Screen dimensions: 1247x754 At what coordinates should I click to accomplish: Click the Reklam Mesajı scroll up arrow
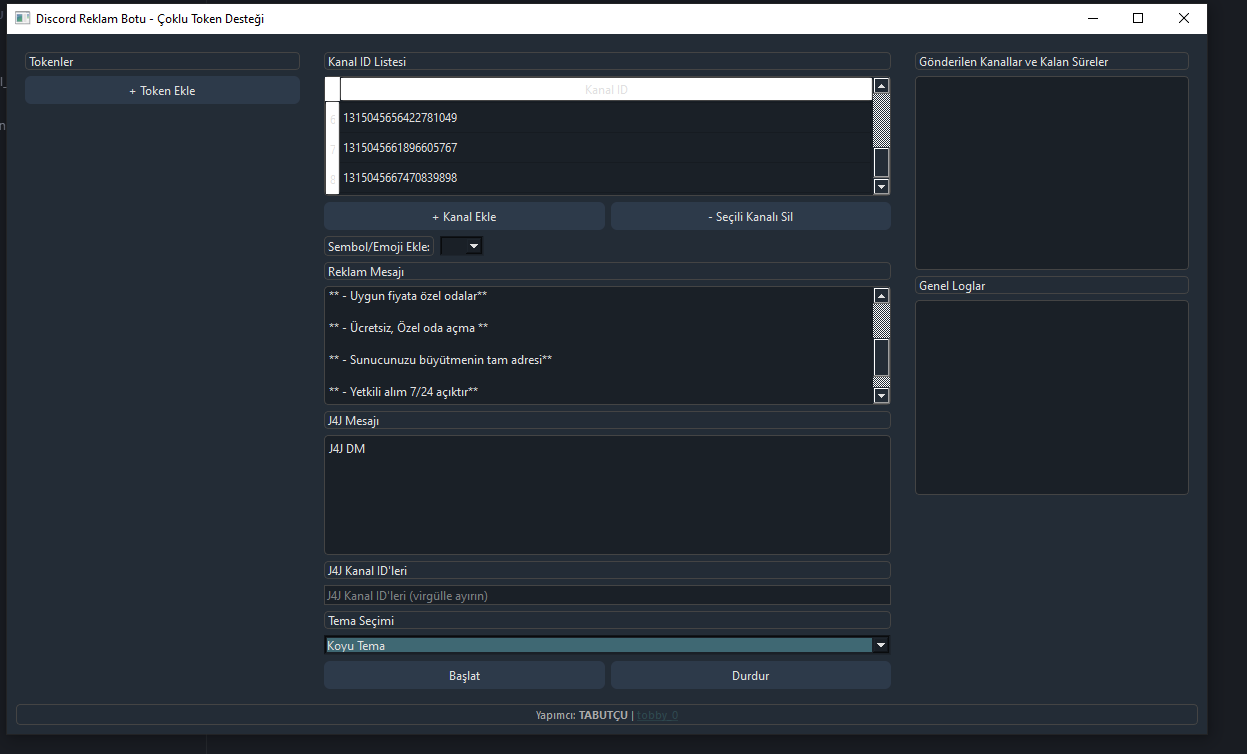[881, 296]
